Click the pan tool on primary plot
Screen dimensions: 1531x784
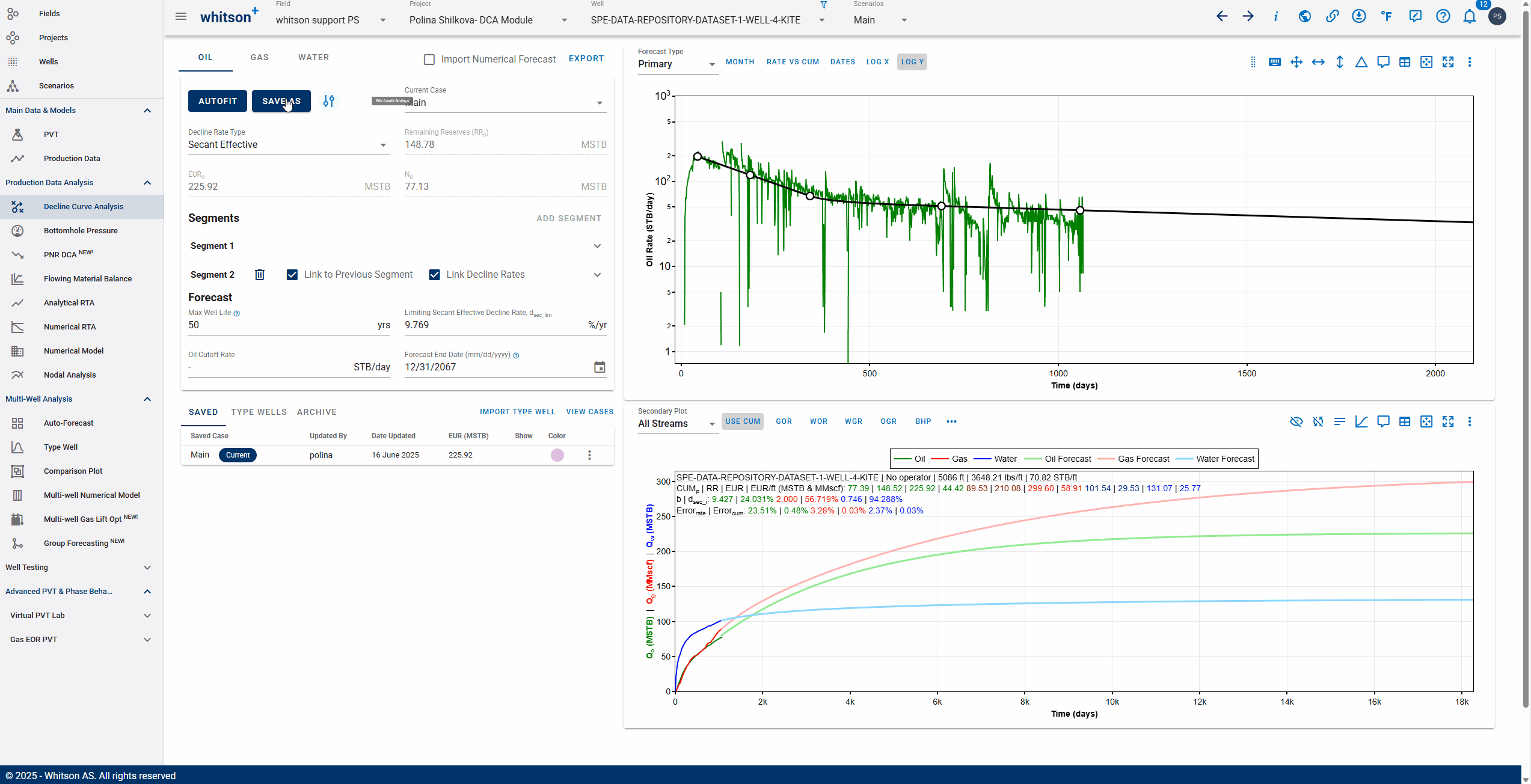1296,62
